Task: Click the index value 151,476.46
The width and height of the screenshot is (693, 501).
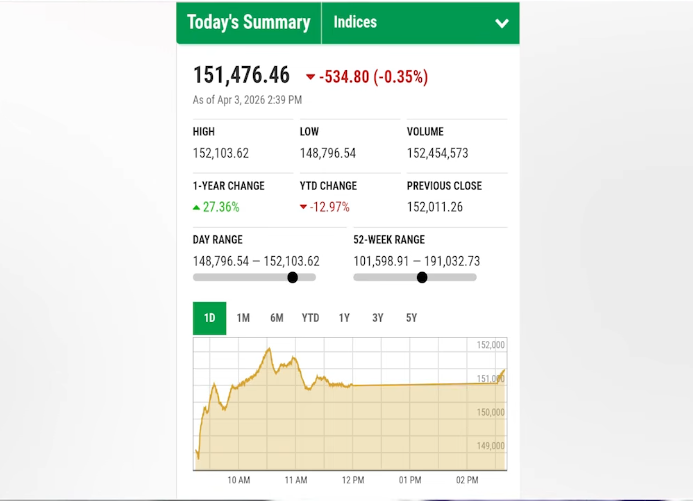Action: coord(241,76)
